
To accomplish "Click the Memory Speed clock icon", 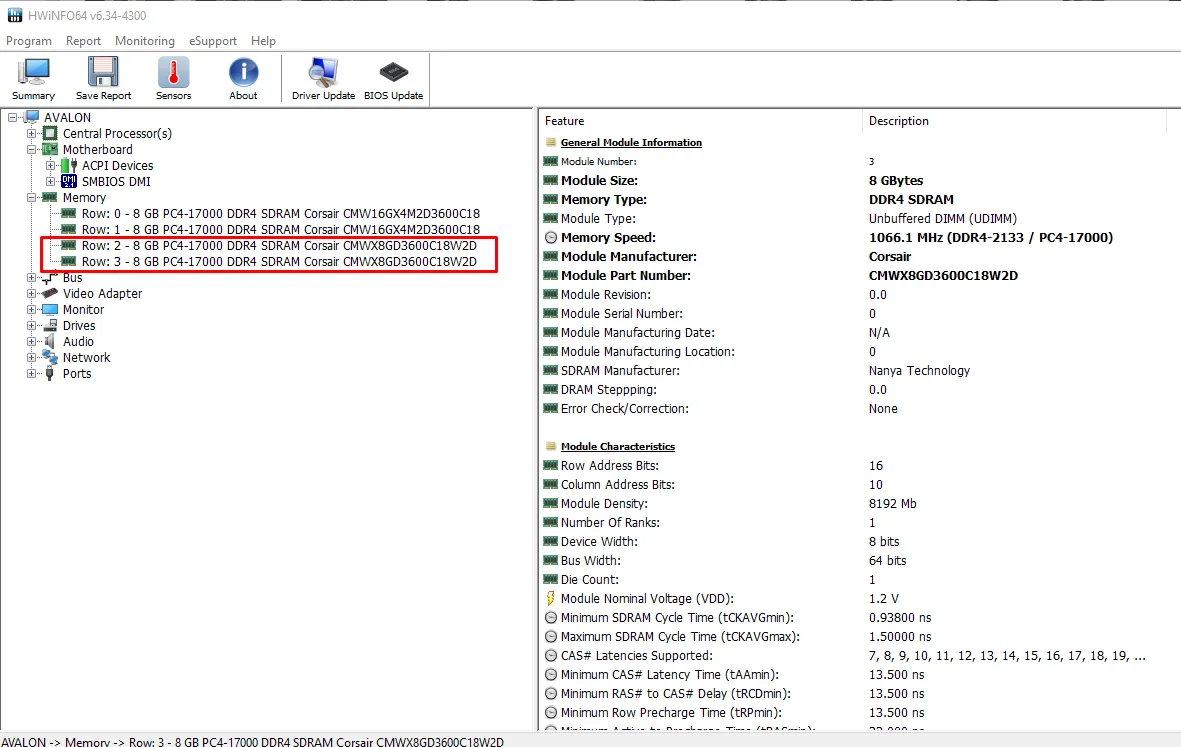I will click(551, 237).
